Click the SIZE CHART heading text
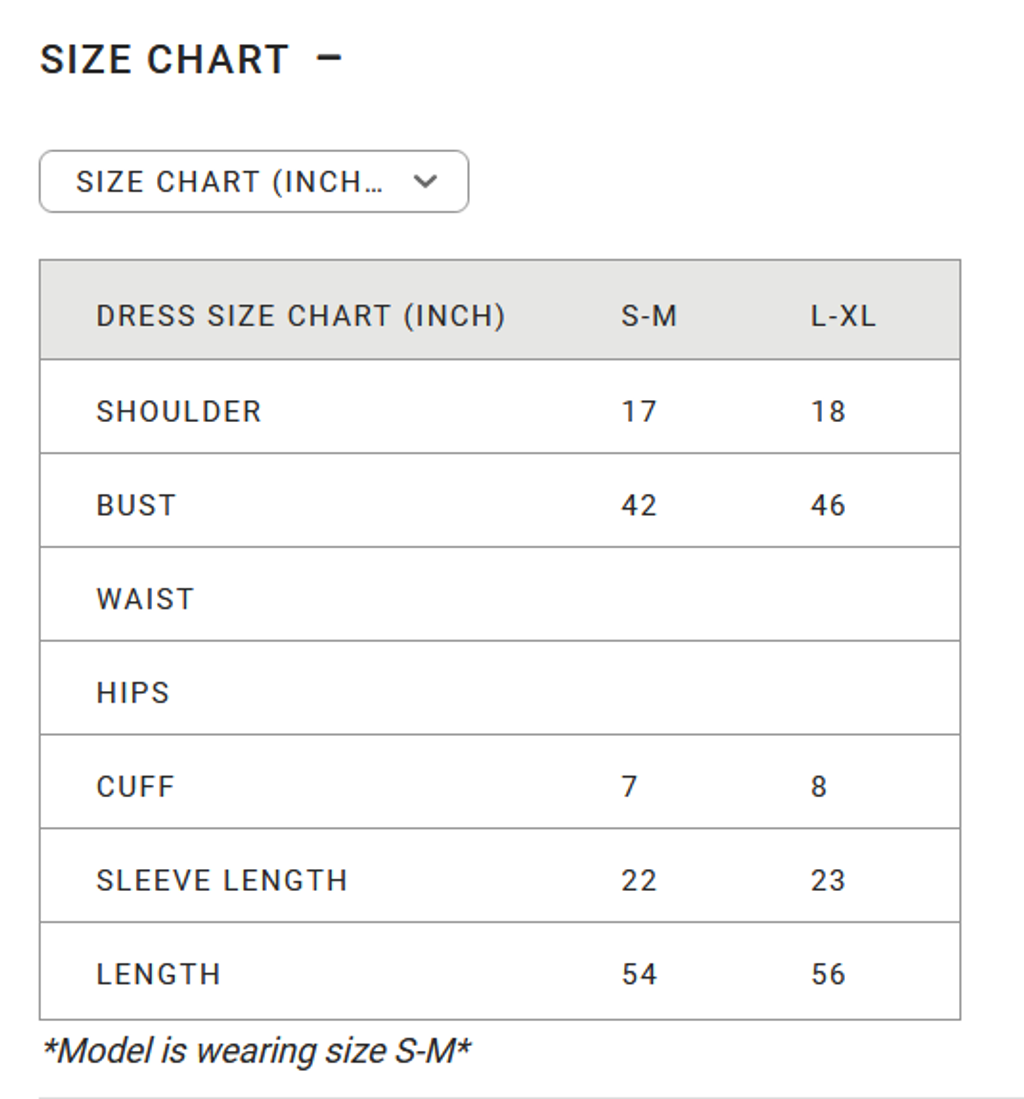Viewport: 1024px width, 1099px height. pos(164,60)
